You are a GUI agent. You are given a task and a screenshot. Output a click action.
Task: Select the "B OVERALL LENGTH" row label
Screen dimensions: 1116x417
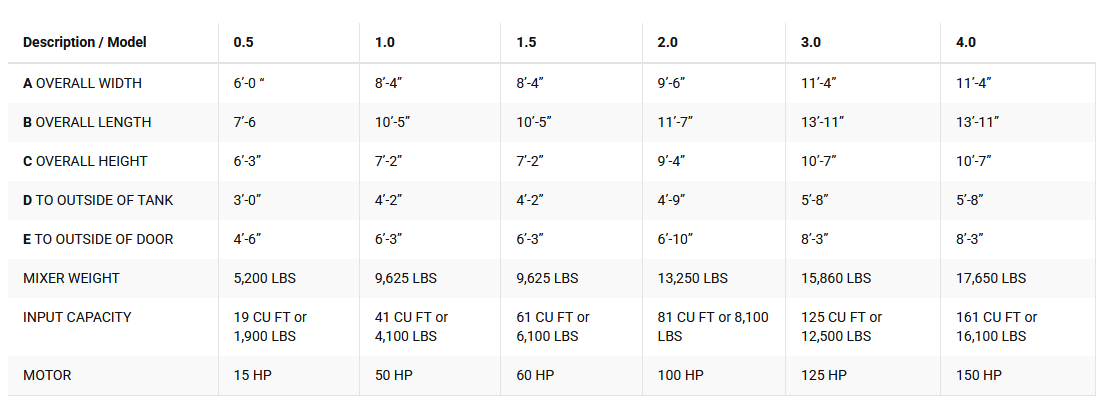click(x=87, y=122)
